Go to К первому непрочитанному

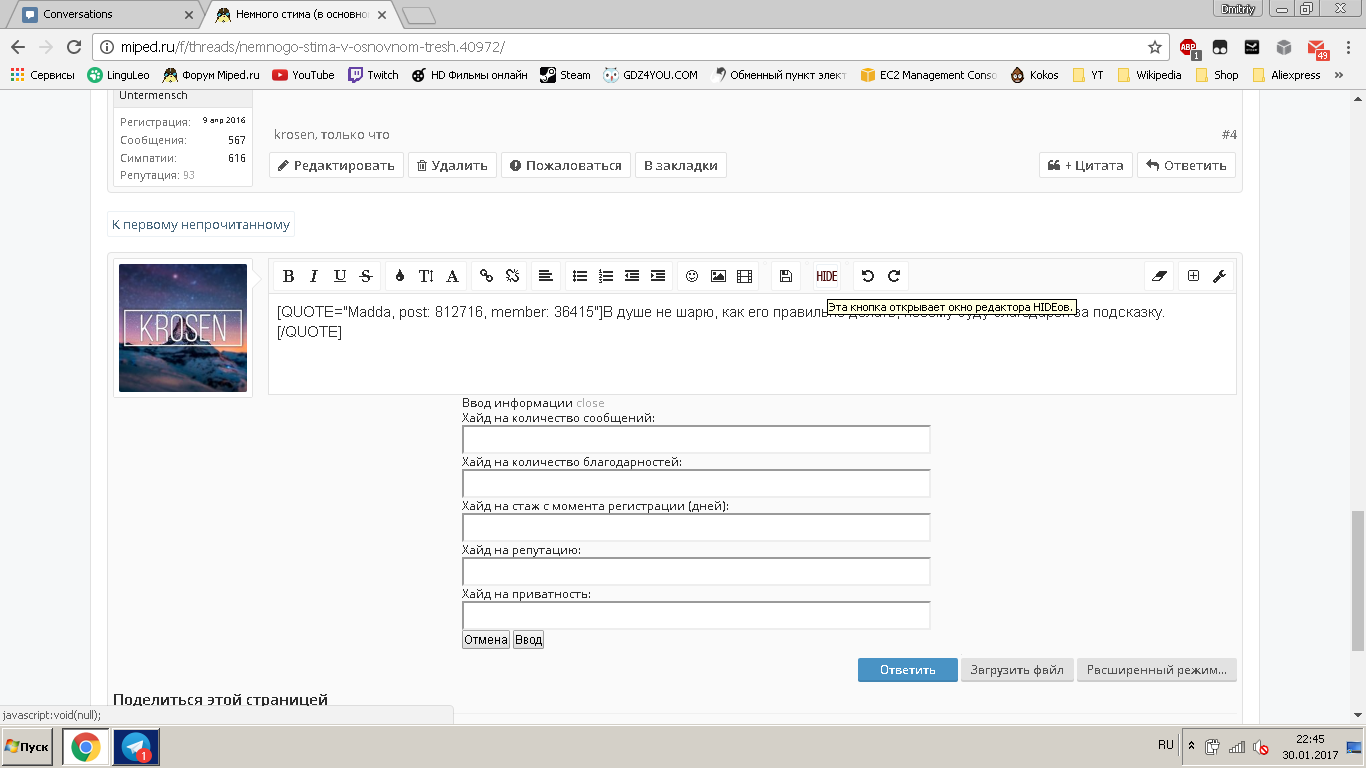201,224
